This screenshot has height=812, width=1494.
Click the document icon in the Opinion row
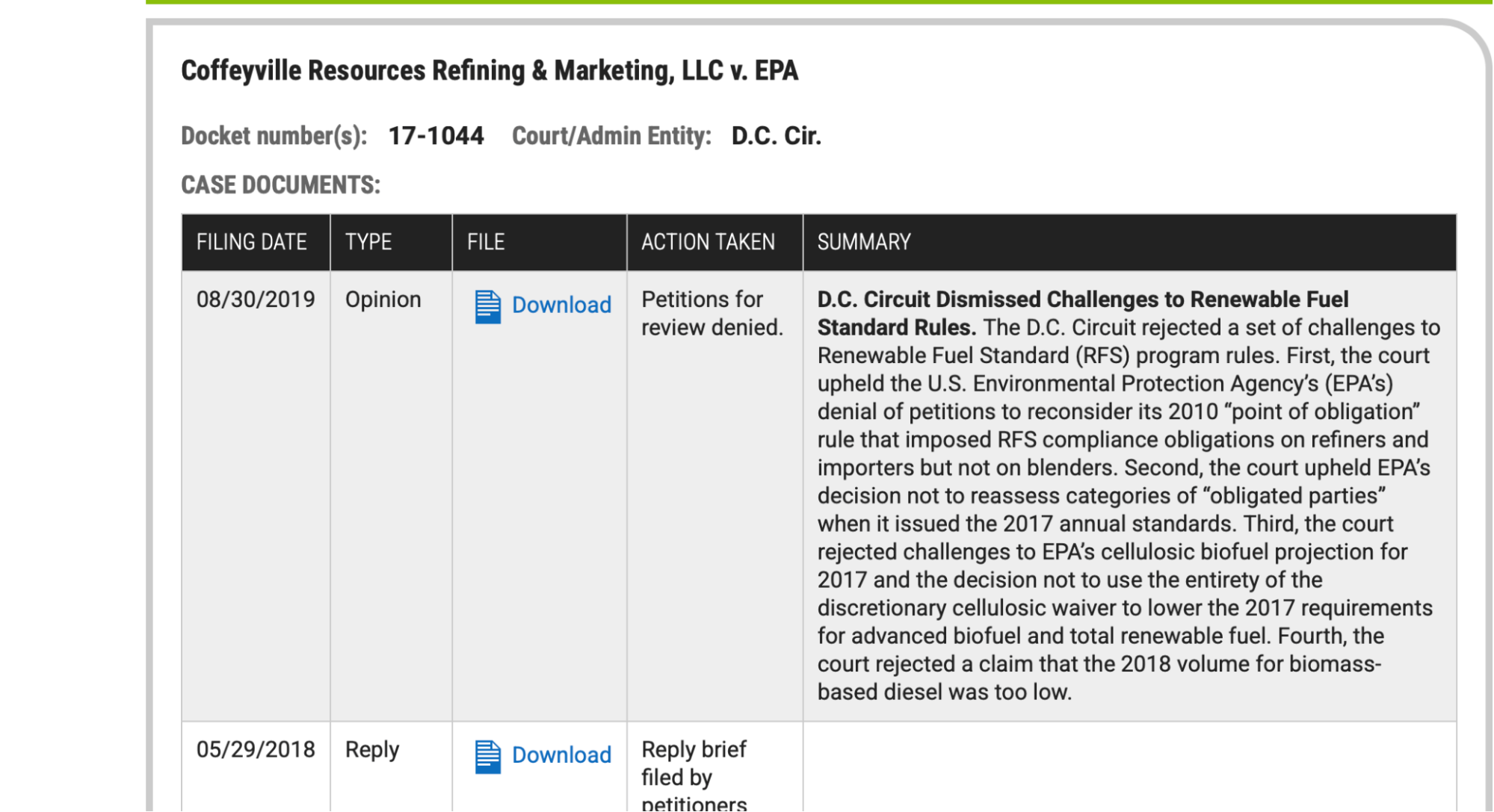[487, 306]
